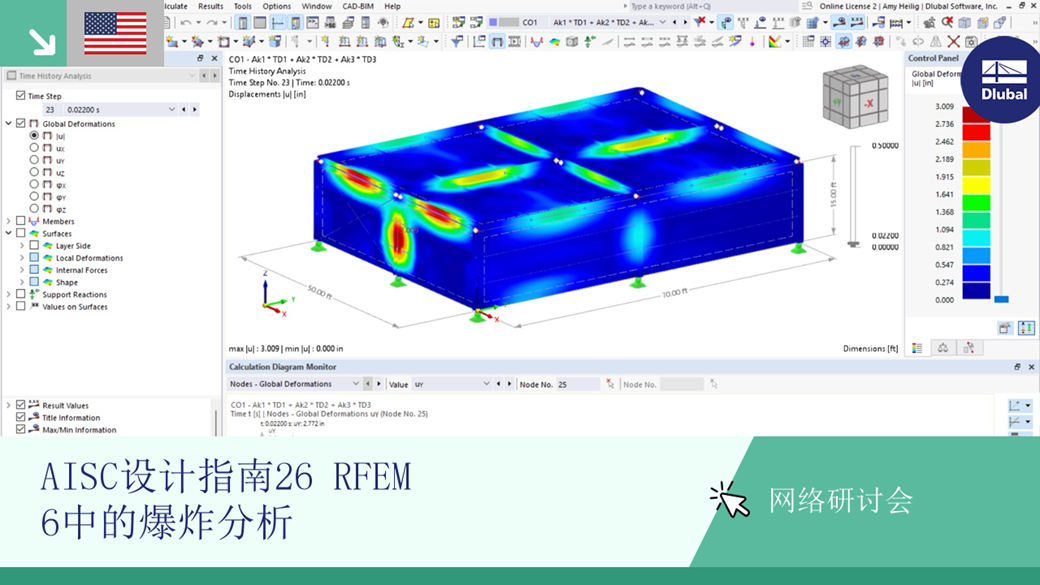Uncheck the Global Deformations checkbox

click(21, 123)
